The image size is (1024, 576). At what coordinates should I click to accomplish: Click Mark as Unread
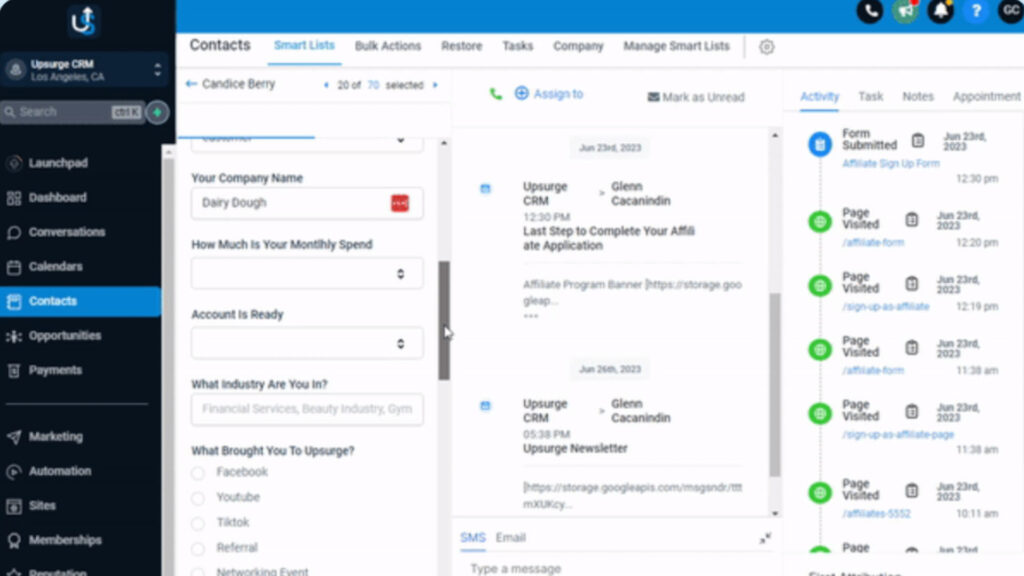[696, 97]
